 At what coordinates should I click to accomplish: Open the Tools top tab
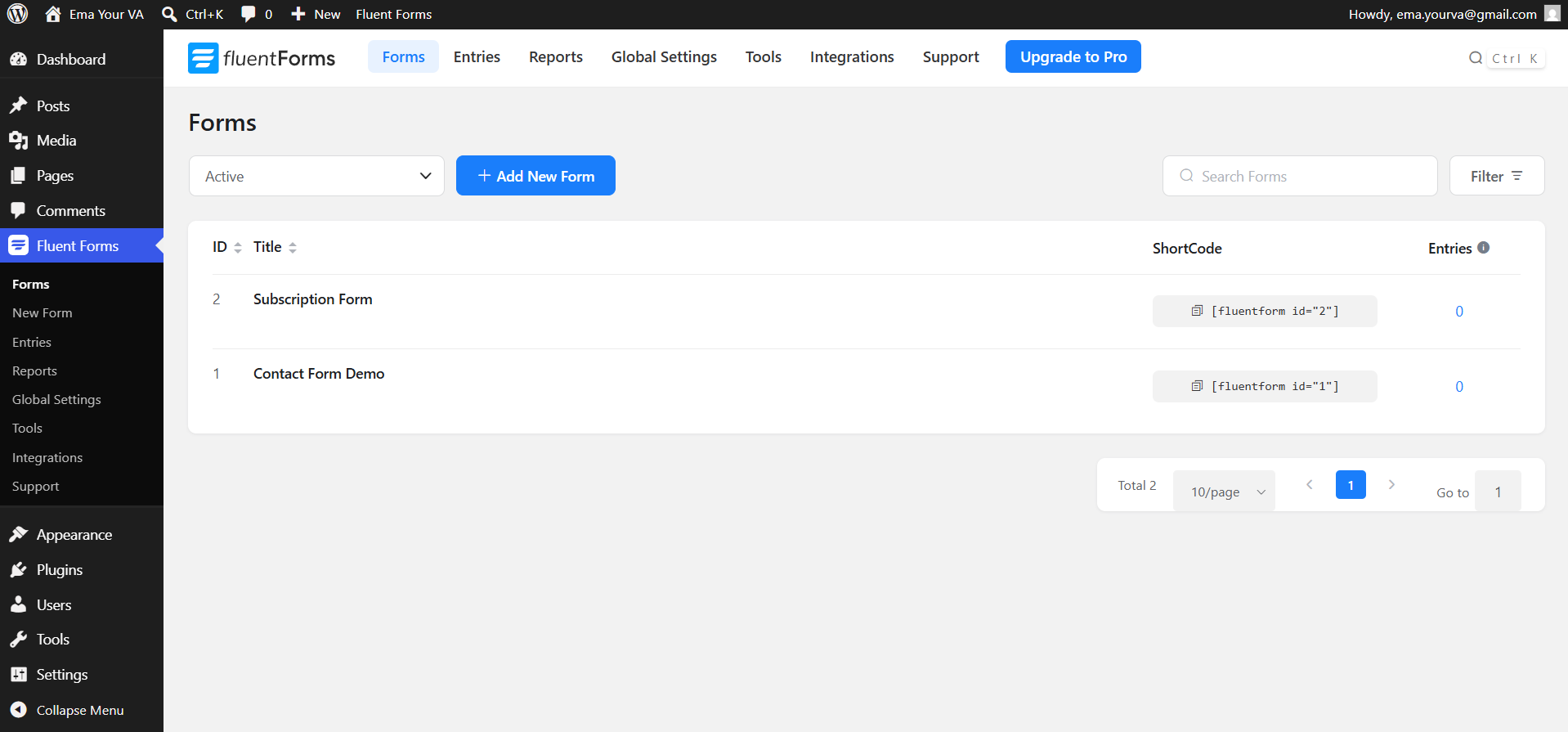[764, 56]
